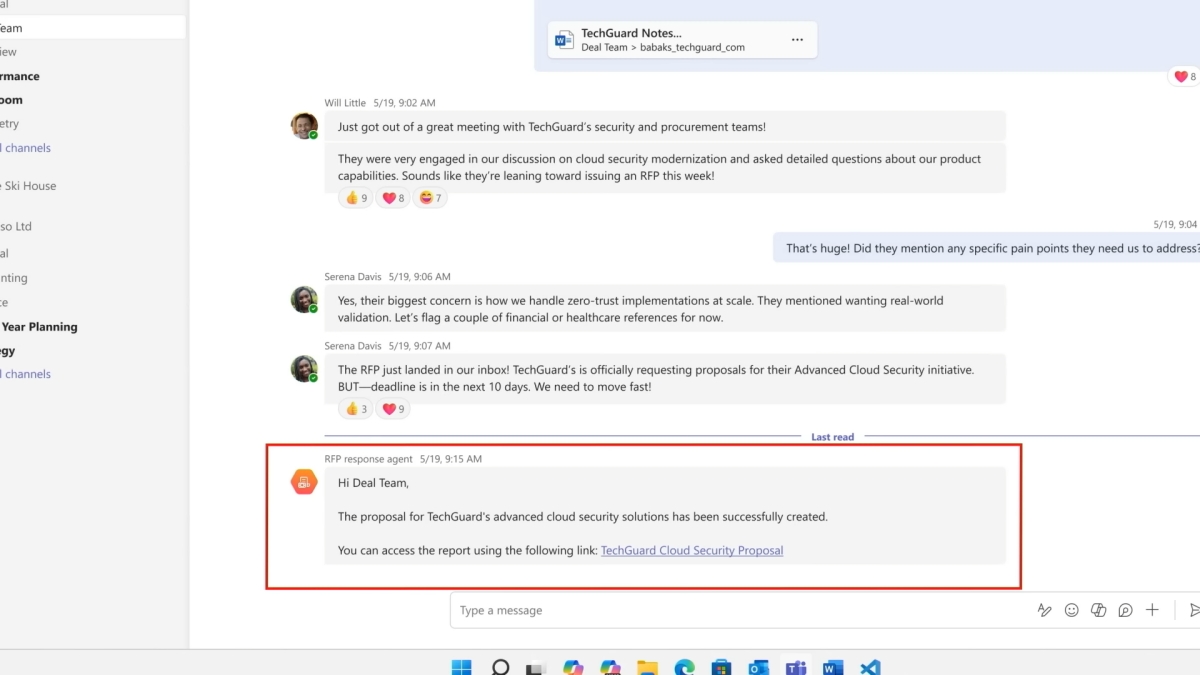
Task: Open Microsoft Store from the taskbar
Action: pos(721,667)
